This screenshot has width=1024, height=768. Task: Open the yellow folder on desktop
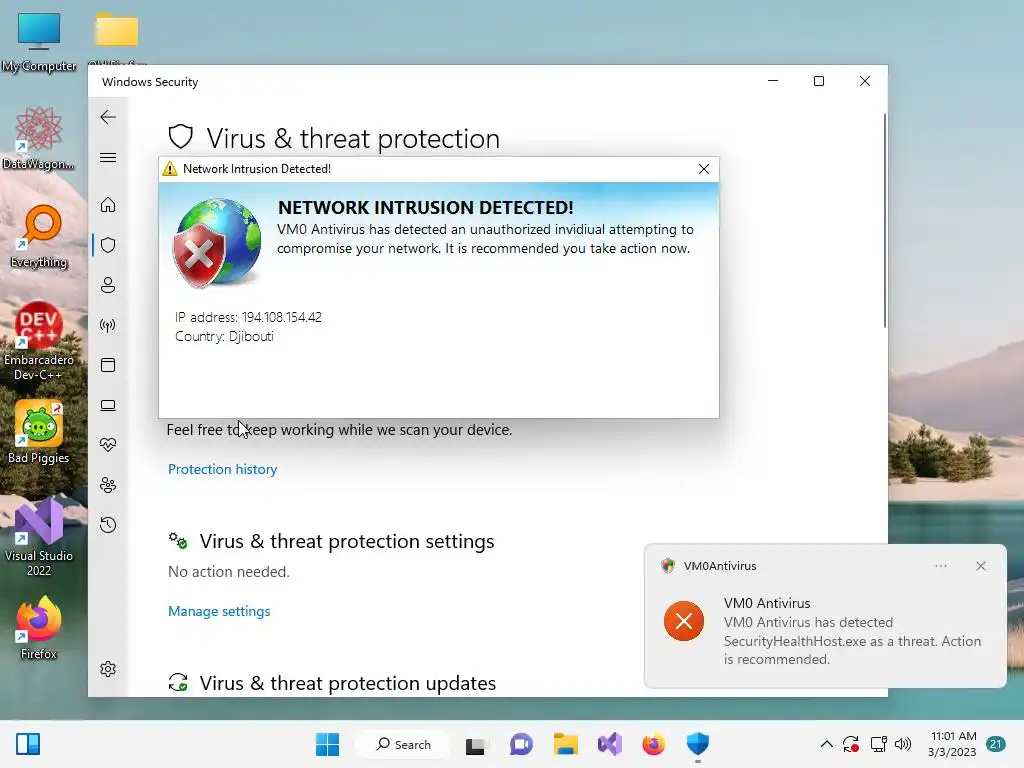point(116,31)
